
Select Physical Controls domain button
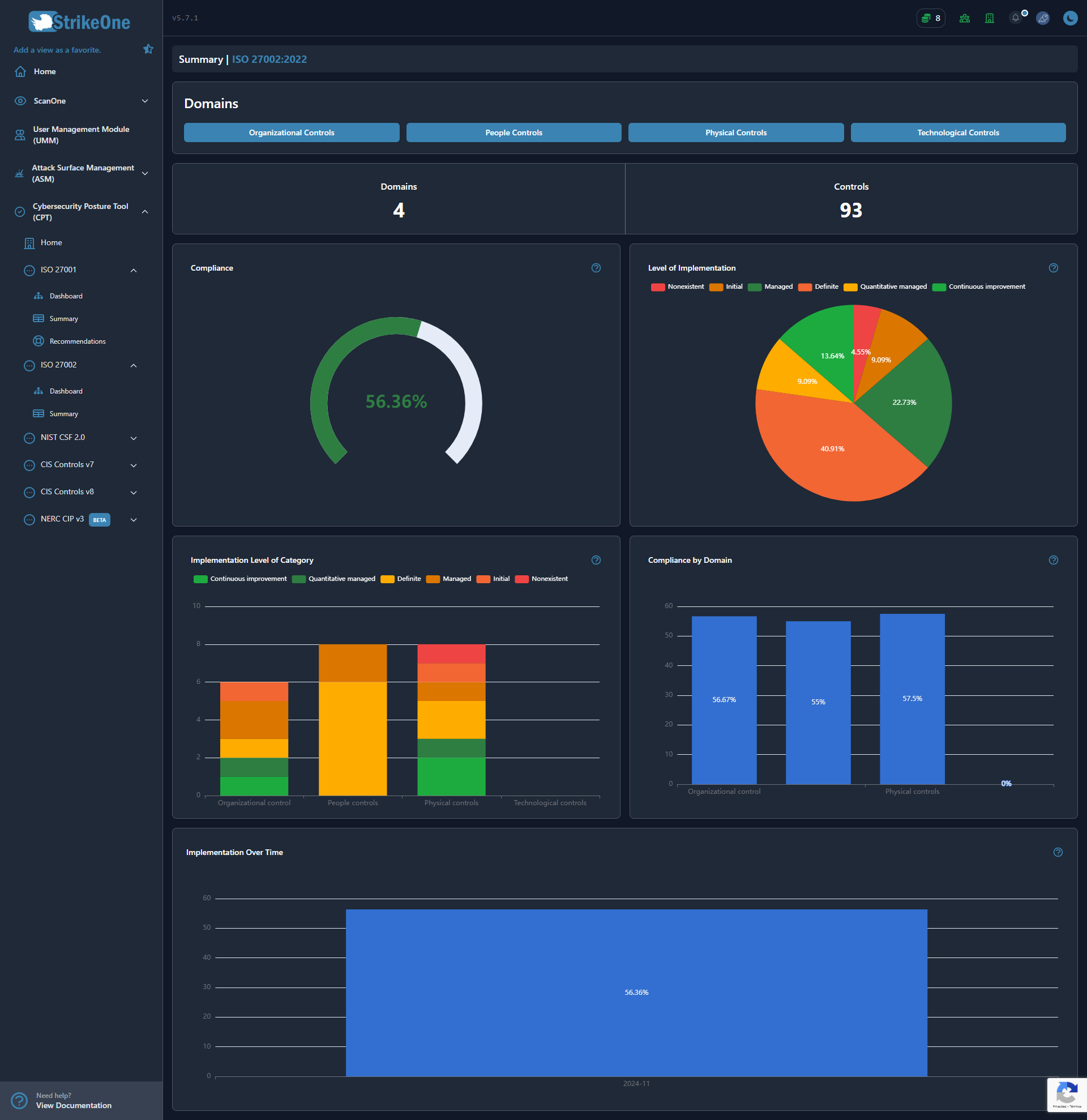point(736,132)
